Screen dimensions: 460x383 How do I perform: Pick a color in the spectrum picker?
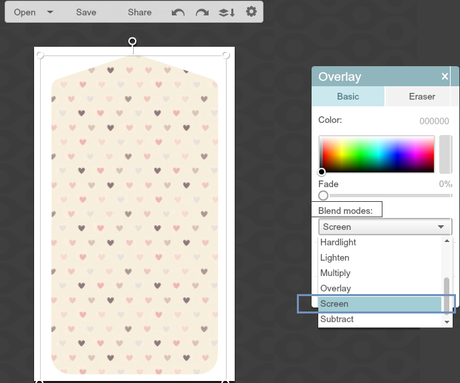(377, 154)
